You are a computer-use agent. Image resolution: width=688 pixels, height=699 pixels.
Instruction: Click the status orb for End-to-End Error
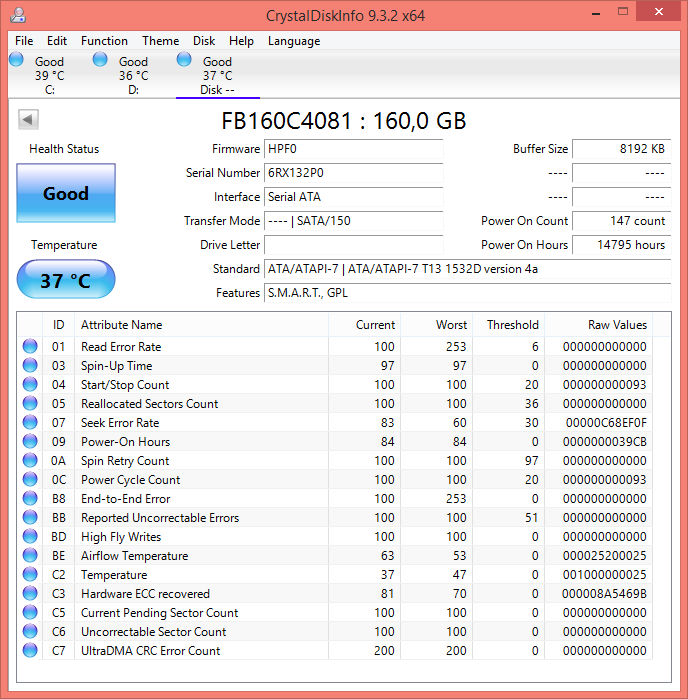(x=30, y=498)
